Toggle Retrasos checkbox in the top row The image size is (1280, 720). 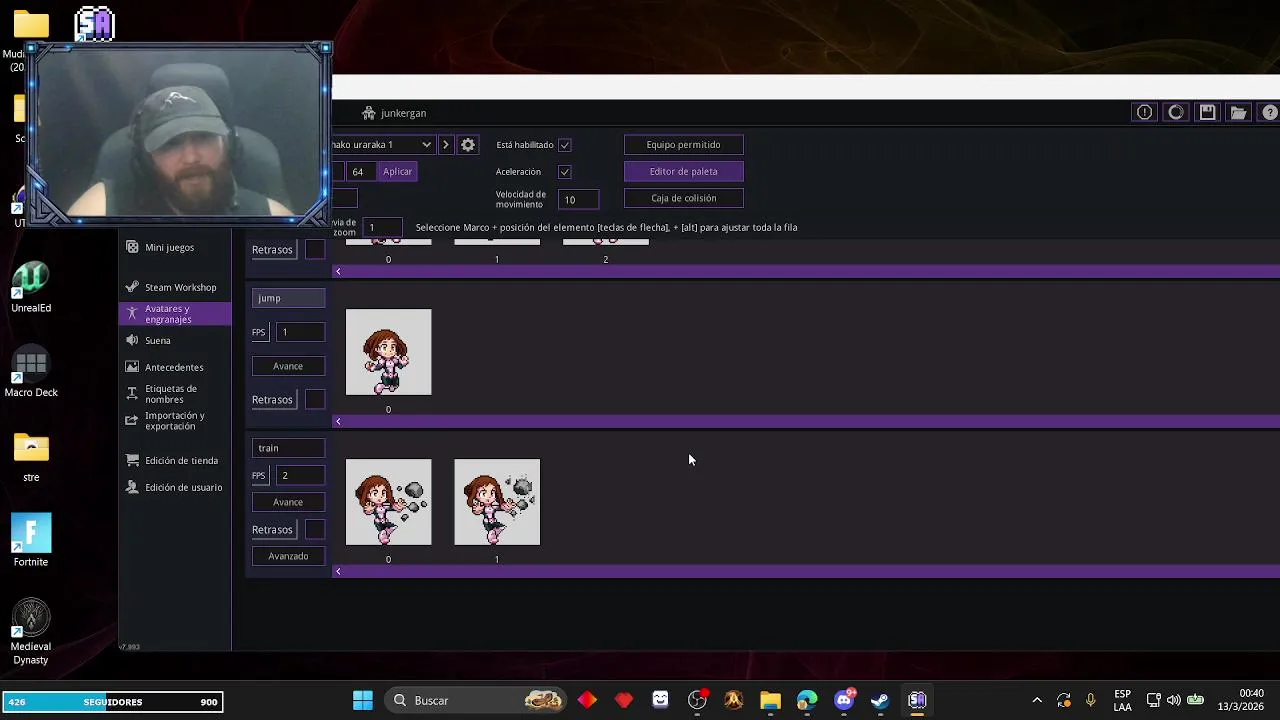(x=315, y=250)
